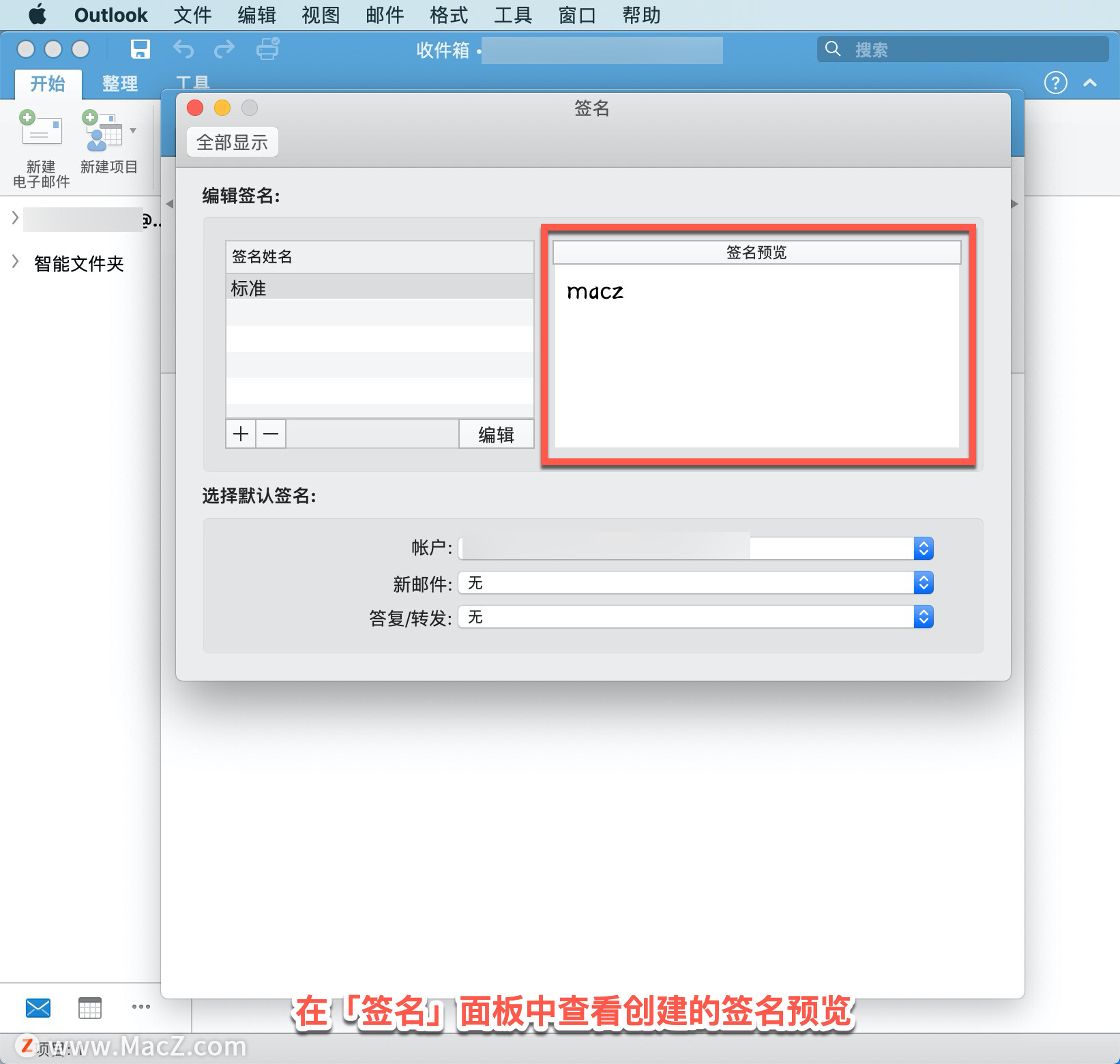Click the left collapse arrow beside dialog

[x=170, y=203]
